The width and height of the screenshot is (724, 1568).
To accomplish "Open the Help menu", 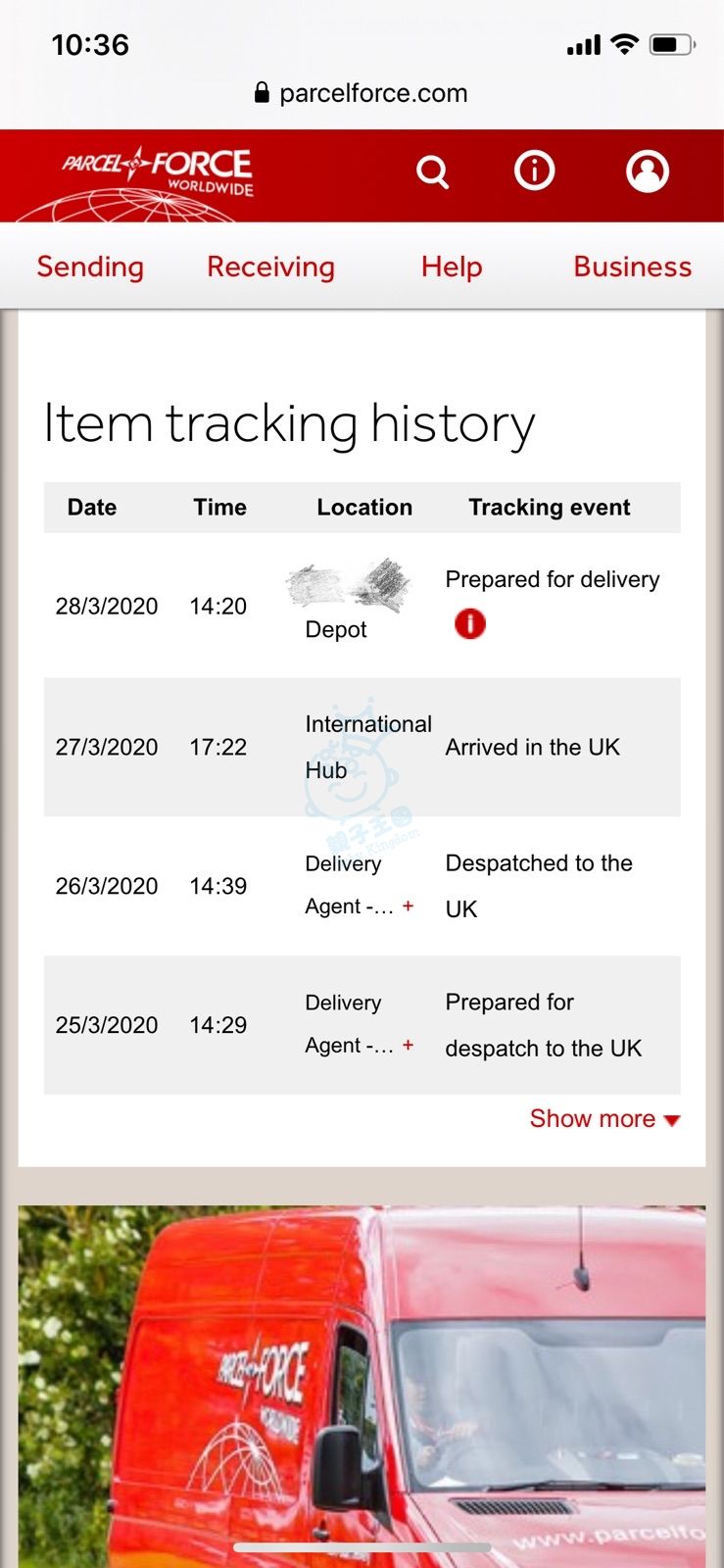I will click(452, 267).
